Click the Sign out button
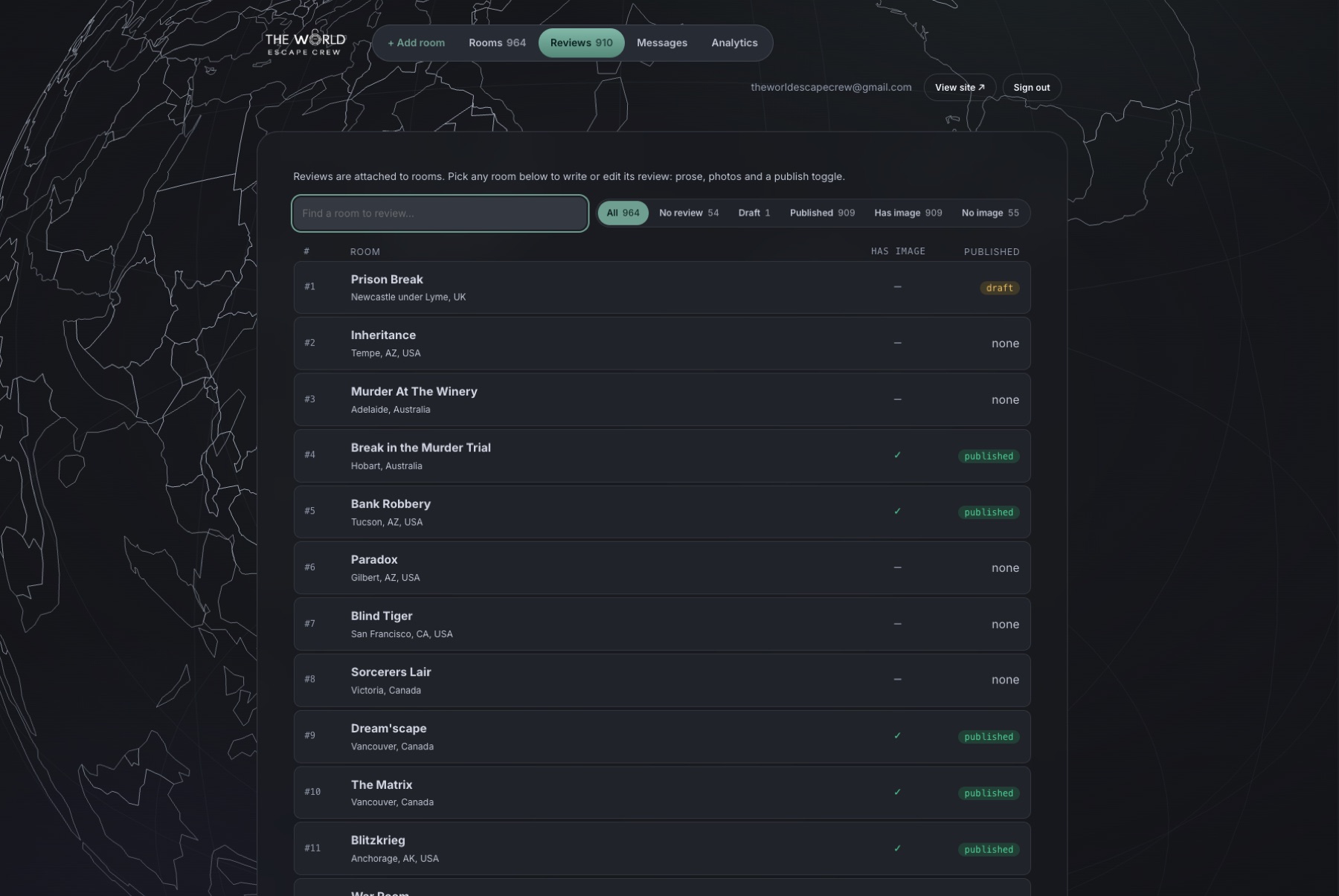This screenshot has width=1339, height=896. tap(1032, 88)
